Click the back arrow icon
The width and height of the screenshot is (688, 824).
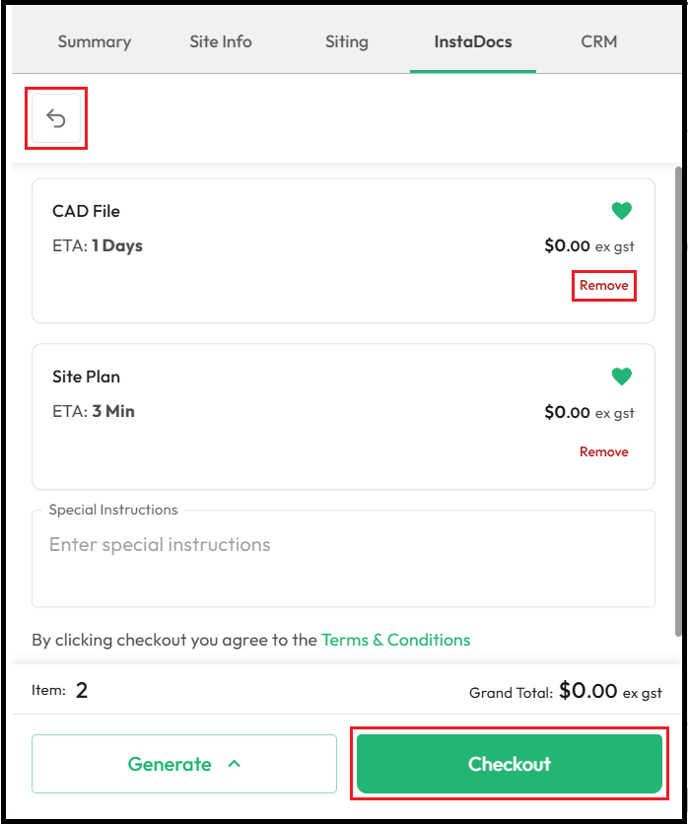[x=56, y=118]
